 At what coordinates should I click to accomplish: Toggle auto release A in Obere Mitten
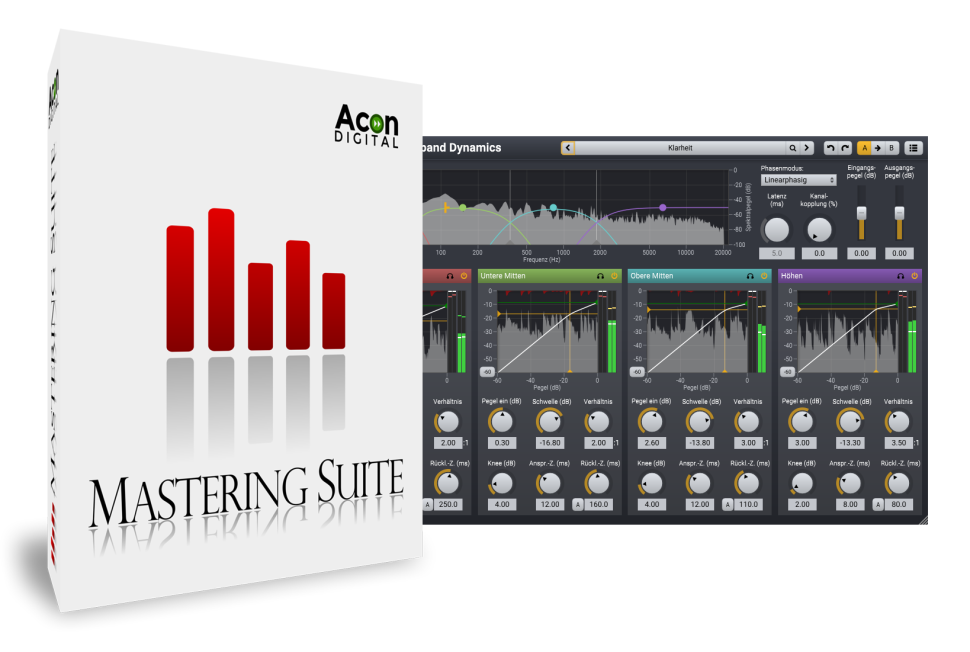coord(728,505)
